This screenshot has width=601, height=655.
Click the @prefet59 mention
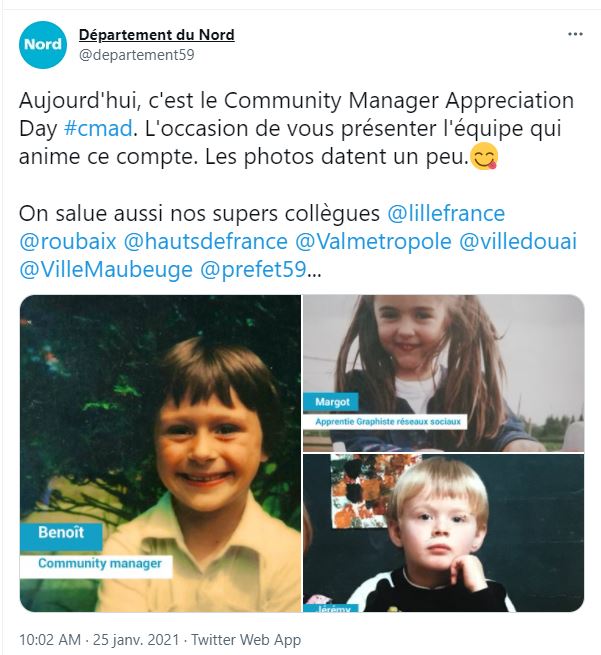point(254,270)
